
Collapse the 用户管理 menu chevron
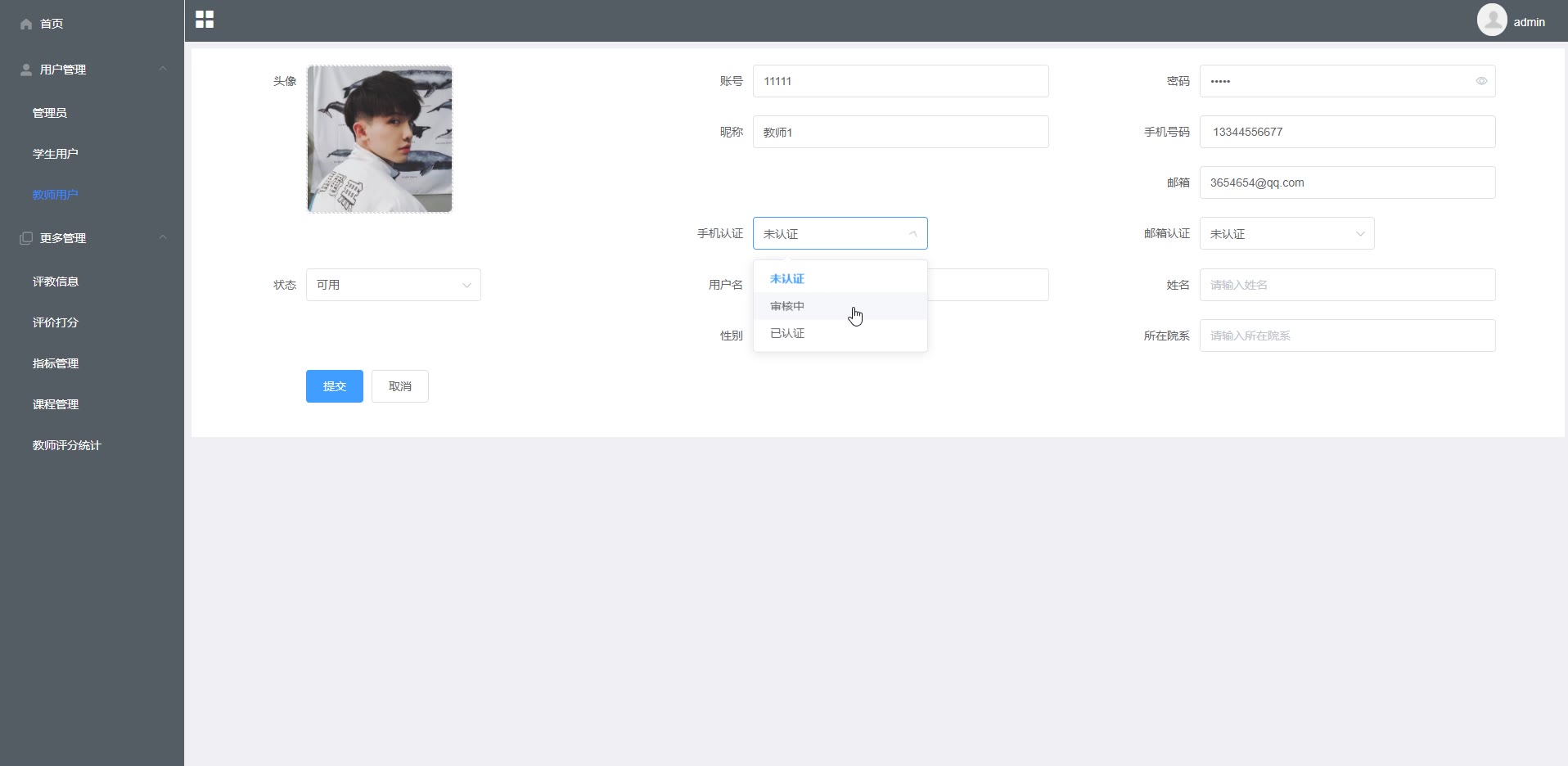163,69
